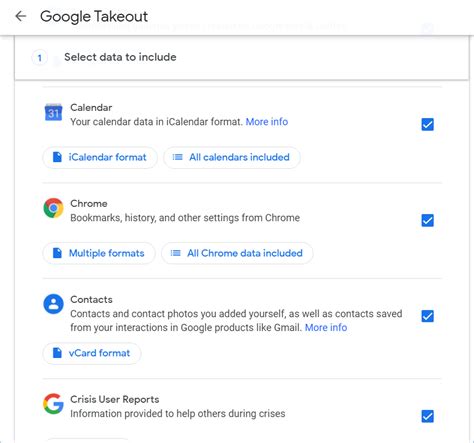The width and height of the screenshot is (474, 443).
Task: Click the Google Calendar icon
Action: pyautogui.click(x=53, y=112)
